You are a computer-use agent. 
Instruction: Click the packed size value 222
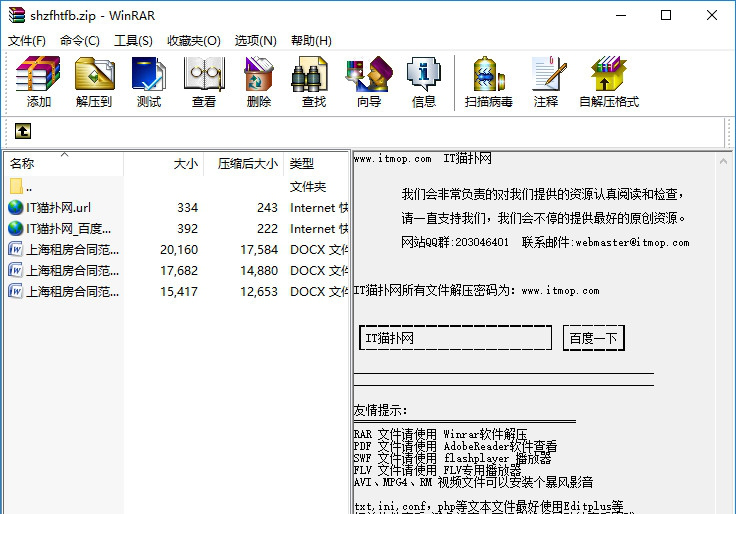268,229
